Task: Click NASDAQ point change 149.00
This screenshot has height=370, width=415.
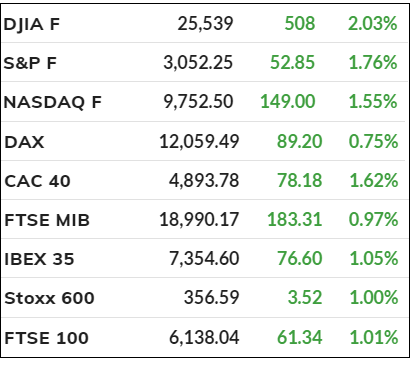Action: point(288,102)
